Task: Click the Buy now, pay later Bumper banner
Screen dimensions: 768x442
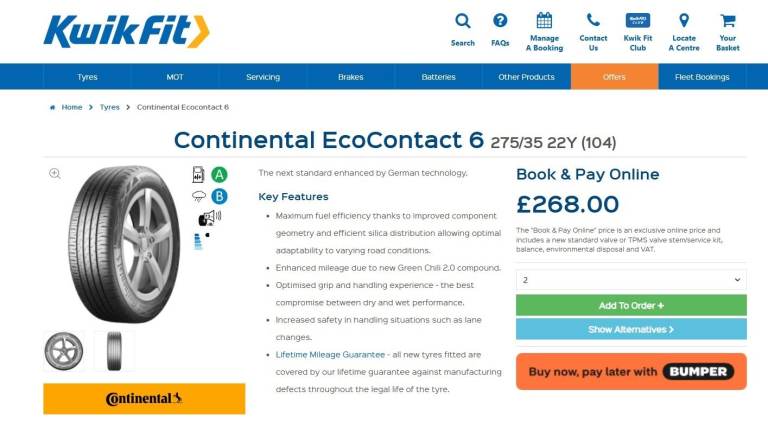Action: pos(631,372)
